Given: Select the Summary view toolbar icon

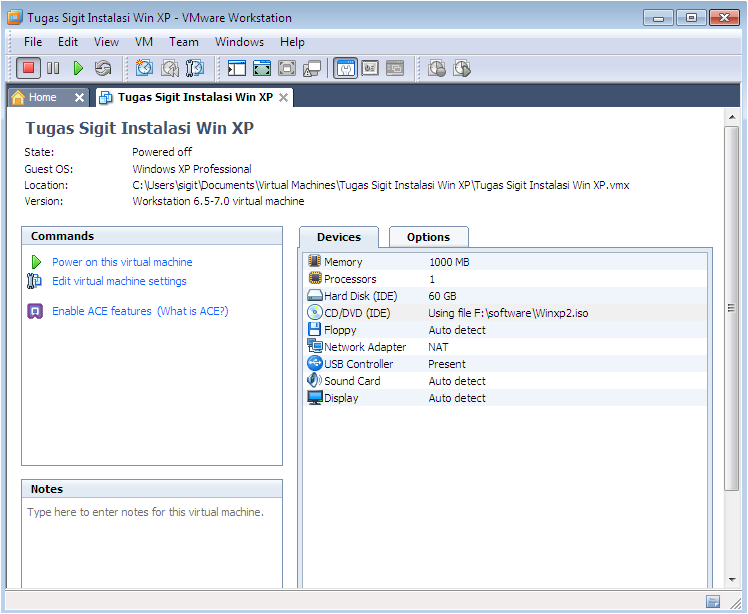Looking at the screenshot, I should click(x=345, y=68).
